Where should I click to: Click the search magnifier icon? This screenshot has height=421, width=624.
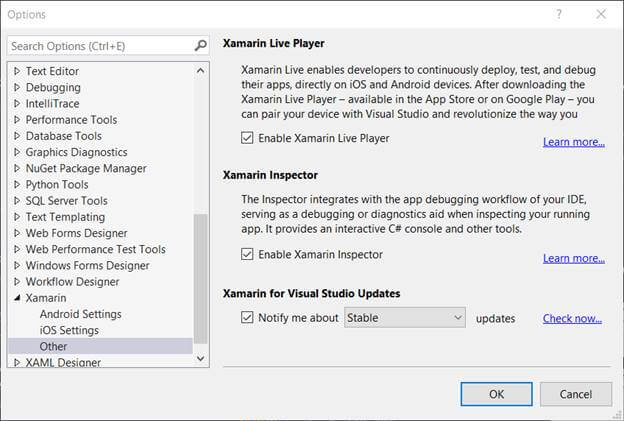coord(201,46)
